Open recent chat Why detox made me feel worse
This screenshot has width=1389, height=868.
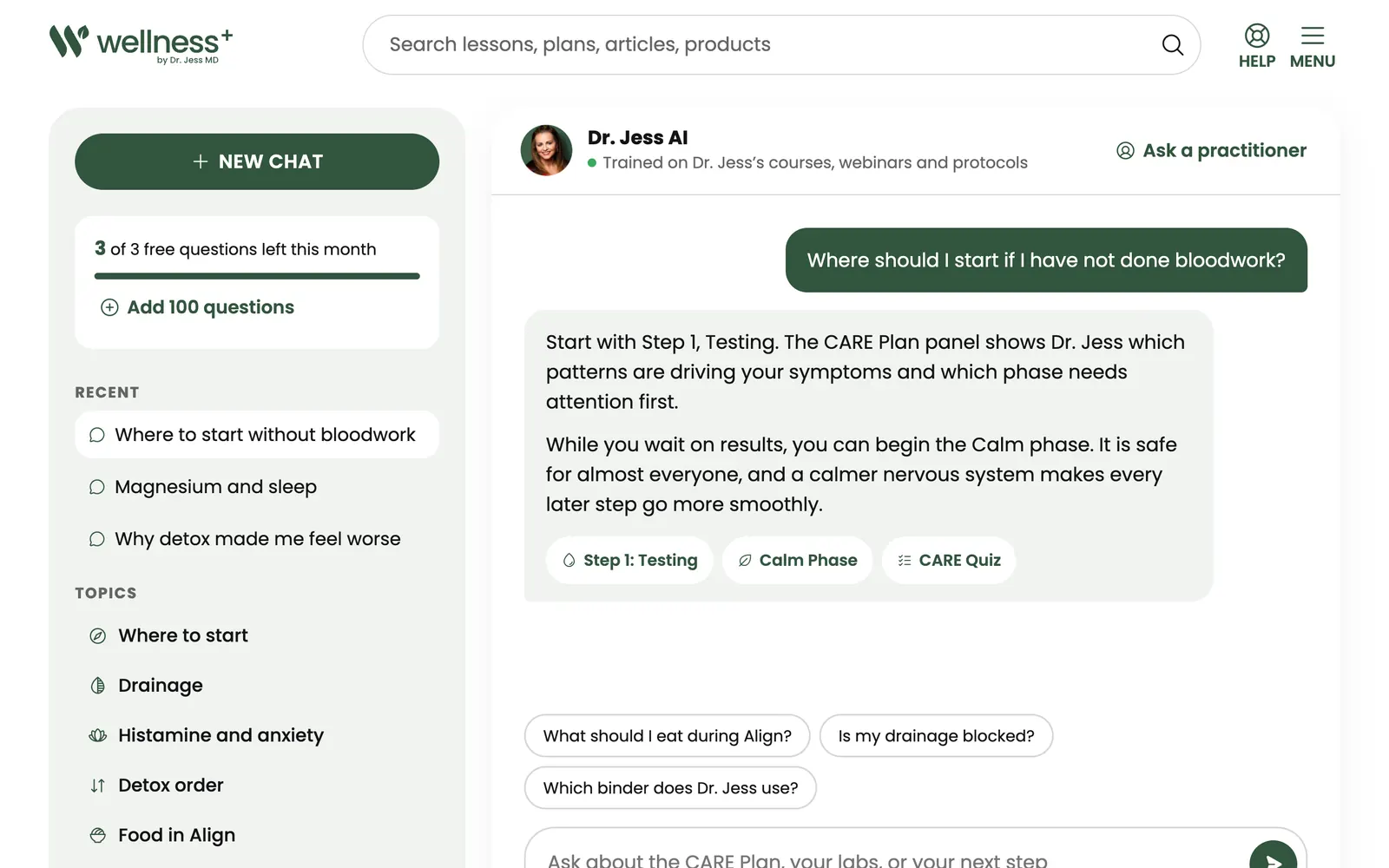(257, 539)
